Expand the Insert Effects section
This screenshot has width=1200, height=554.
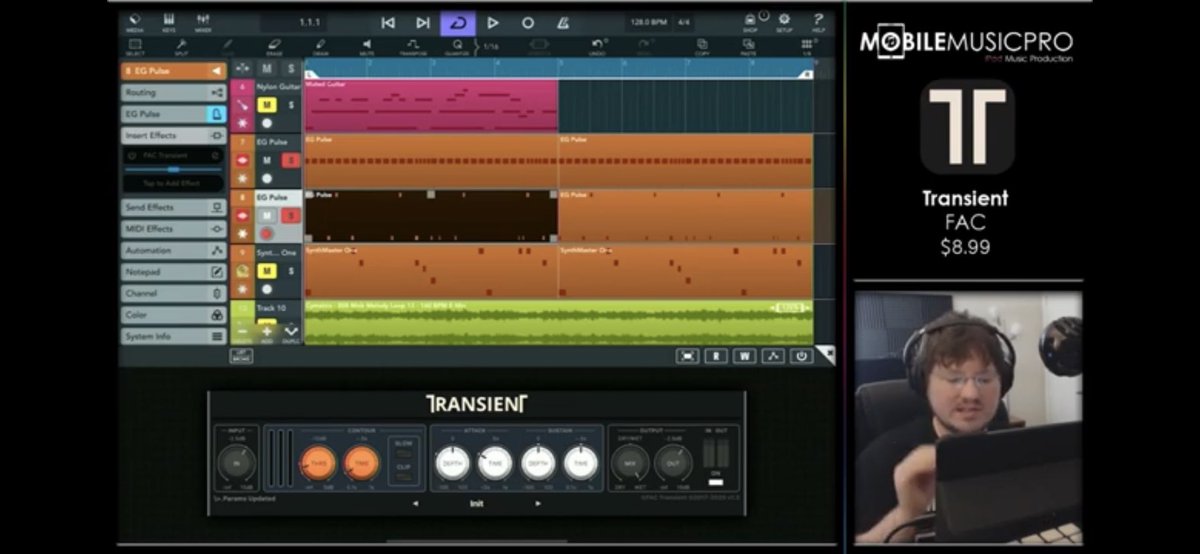[x=174, y=135]
